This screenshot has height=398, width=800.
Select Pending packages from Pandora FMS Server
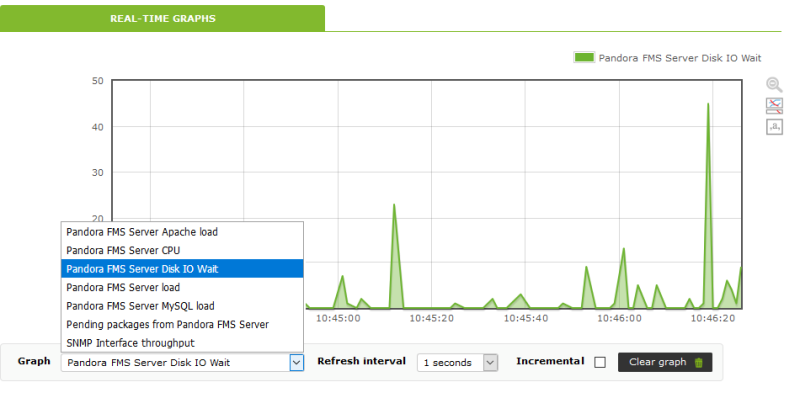182,324
